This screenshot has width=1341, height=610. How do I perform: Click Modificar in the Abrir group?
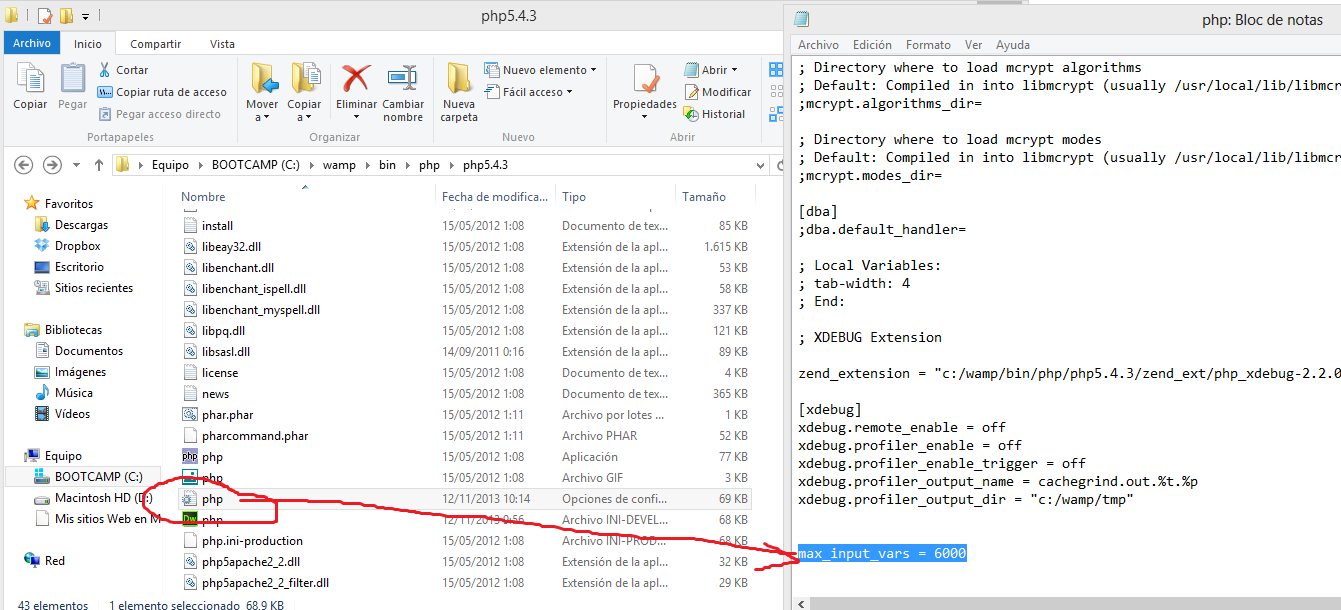(x=717, y=92)
